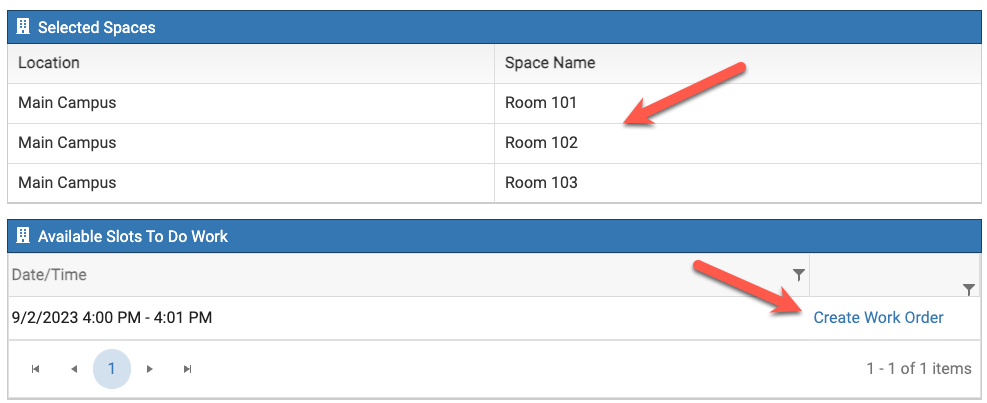Sort by the Date/Time column header
The width and height of the screenshot is (987, 403).
pos(49,274)
